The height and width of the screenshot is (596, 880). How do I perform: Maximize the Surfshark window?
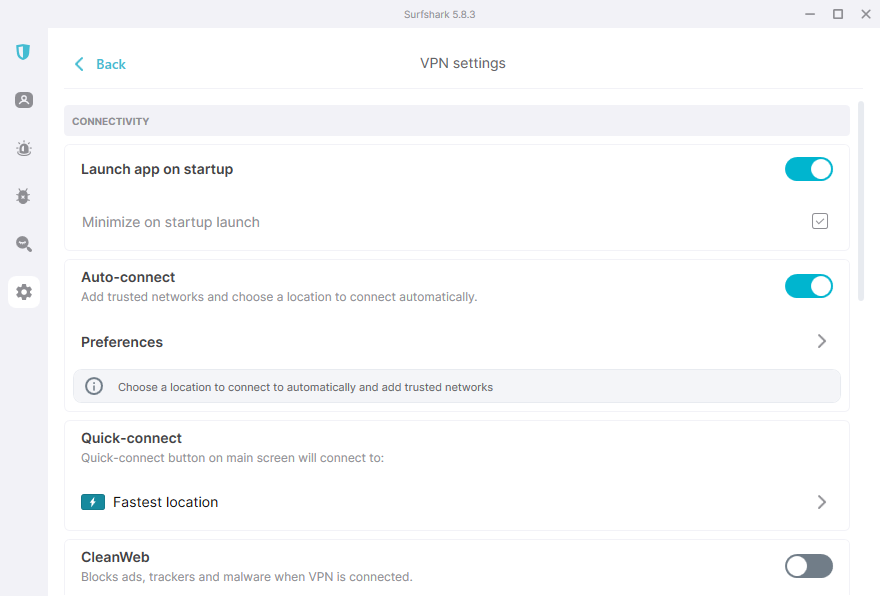pyautogui.click(x=837, y=14)
